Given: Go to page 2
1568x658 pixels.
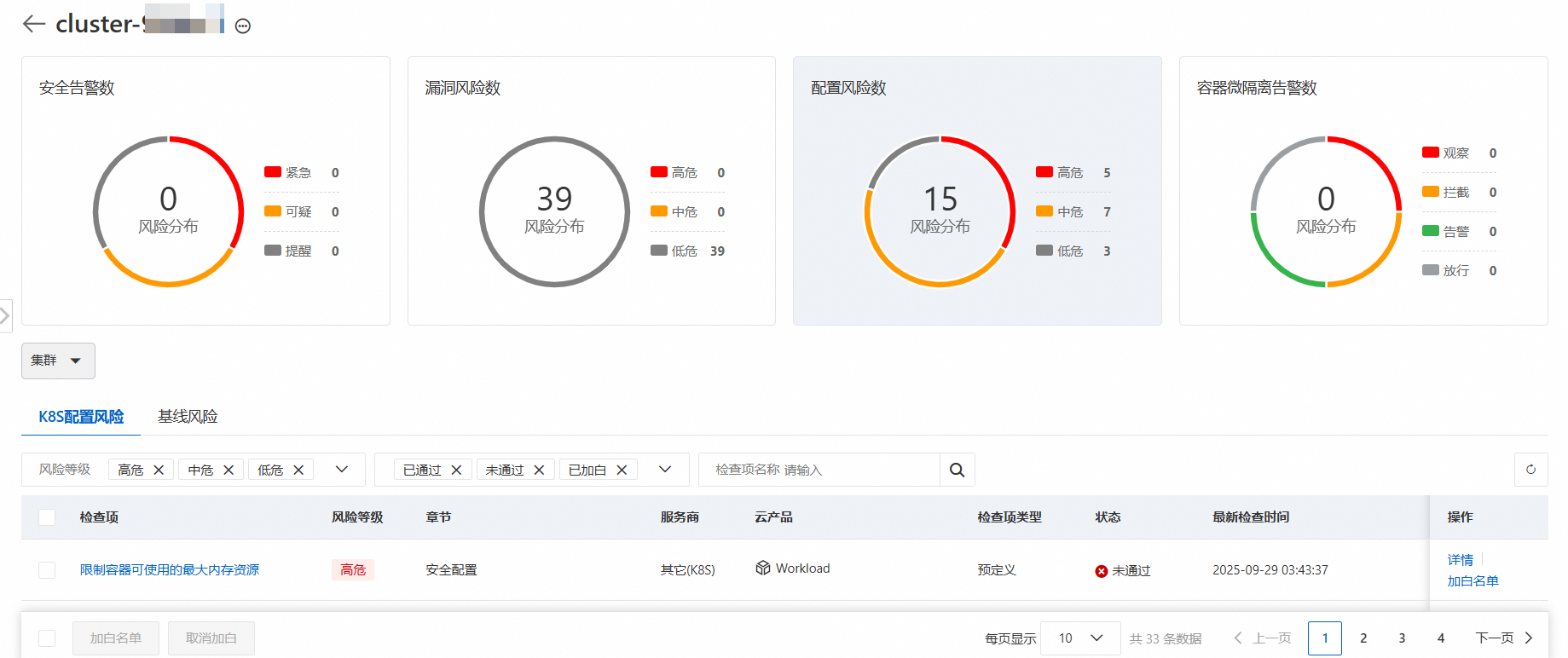Looking at the screenshot, I should 1363,638.
